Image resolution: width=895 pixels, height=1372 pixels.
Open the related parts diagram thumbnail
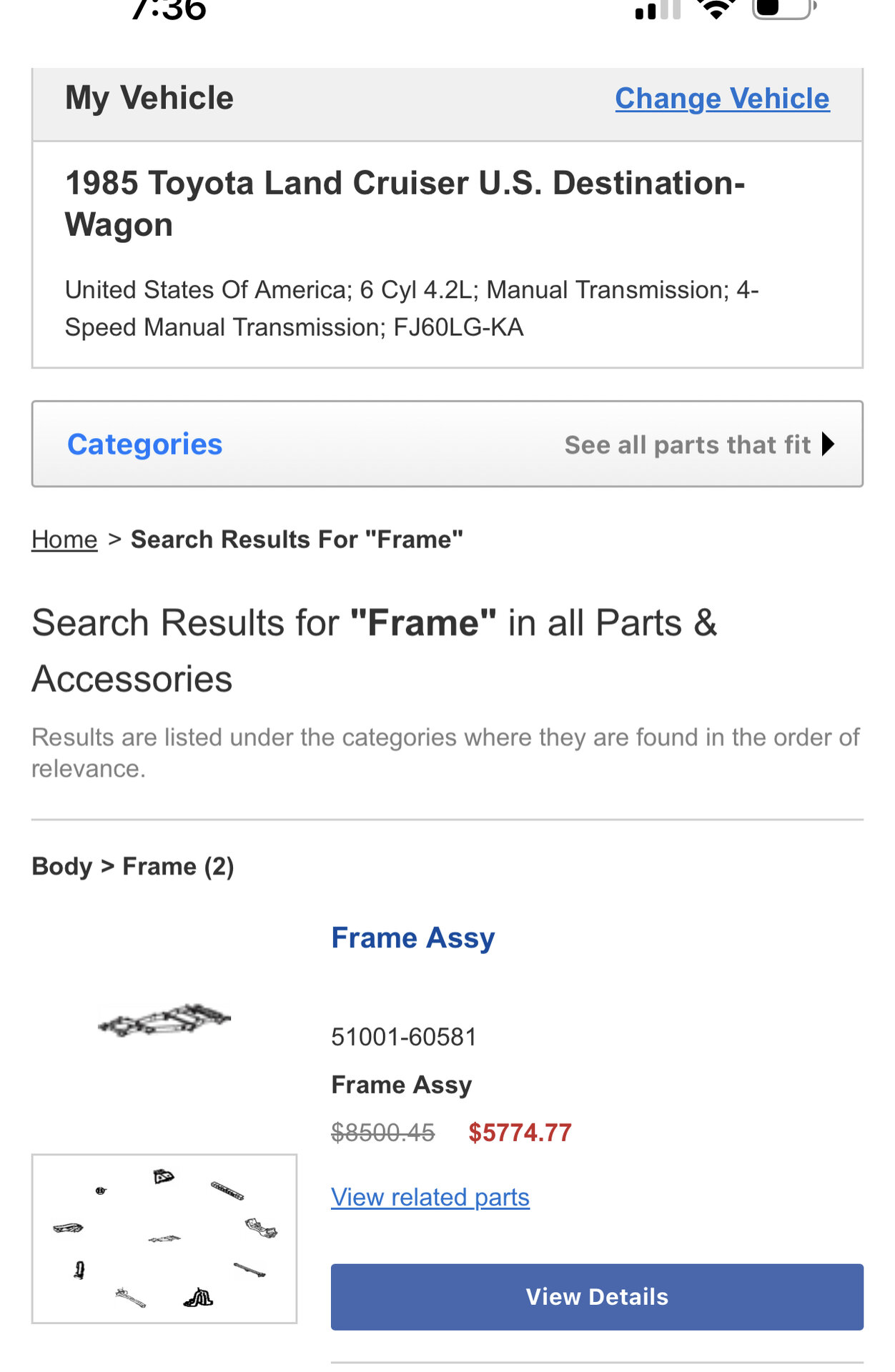(164, 1238)
